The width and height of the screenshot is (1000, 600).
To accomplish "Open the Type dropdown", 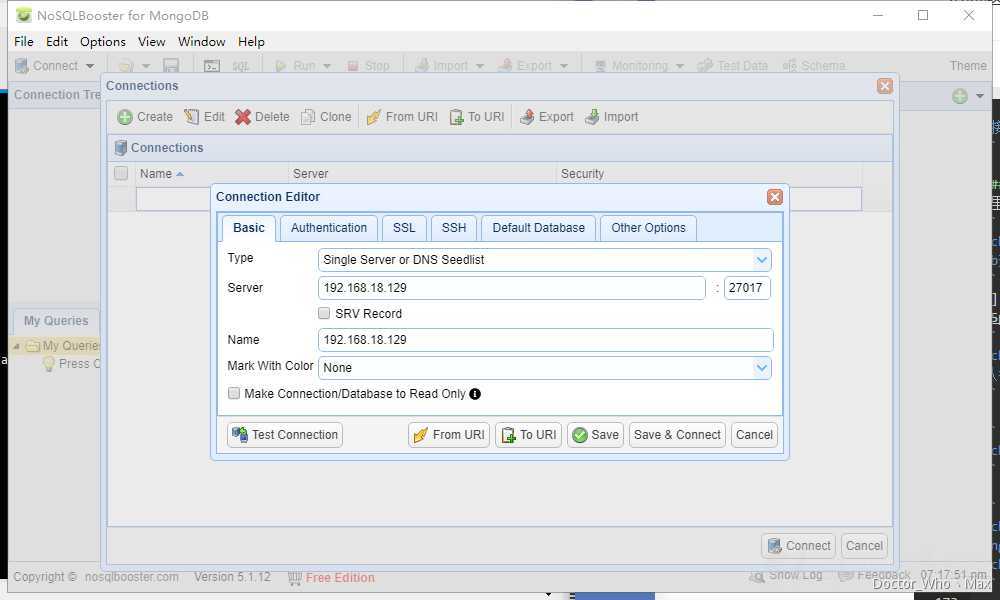I will (x=761, y=260).
